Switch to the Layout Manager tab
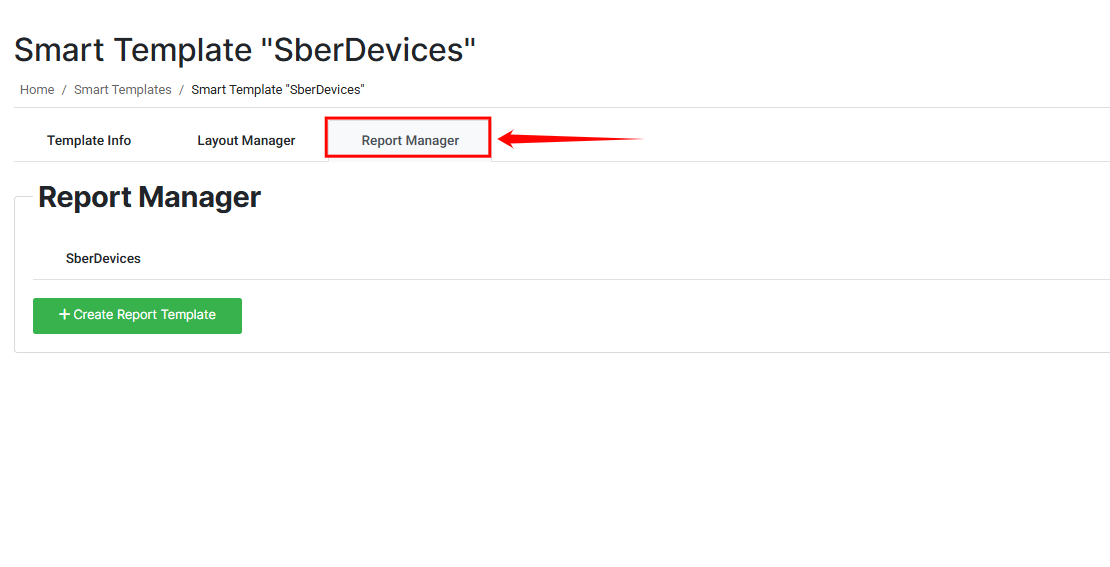The width and height of the screenshot is (1110, 567). pyautogui.click(x=246, y=141)
